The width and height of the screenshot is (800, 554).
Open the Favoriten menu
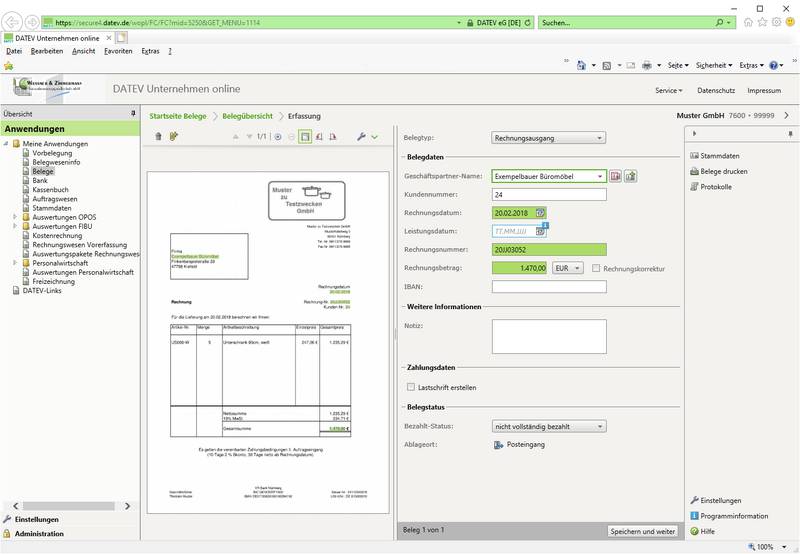[x=118, y=51]
